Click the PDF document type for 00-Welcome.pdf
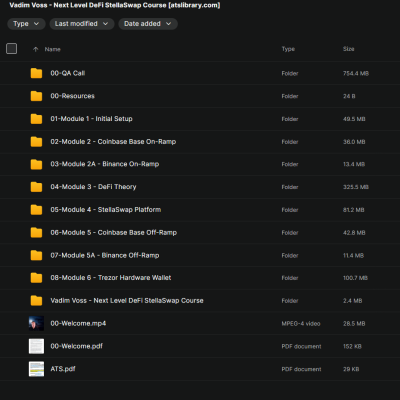Screen dimensions: 400x400 point(301,347)
